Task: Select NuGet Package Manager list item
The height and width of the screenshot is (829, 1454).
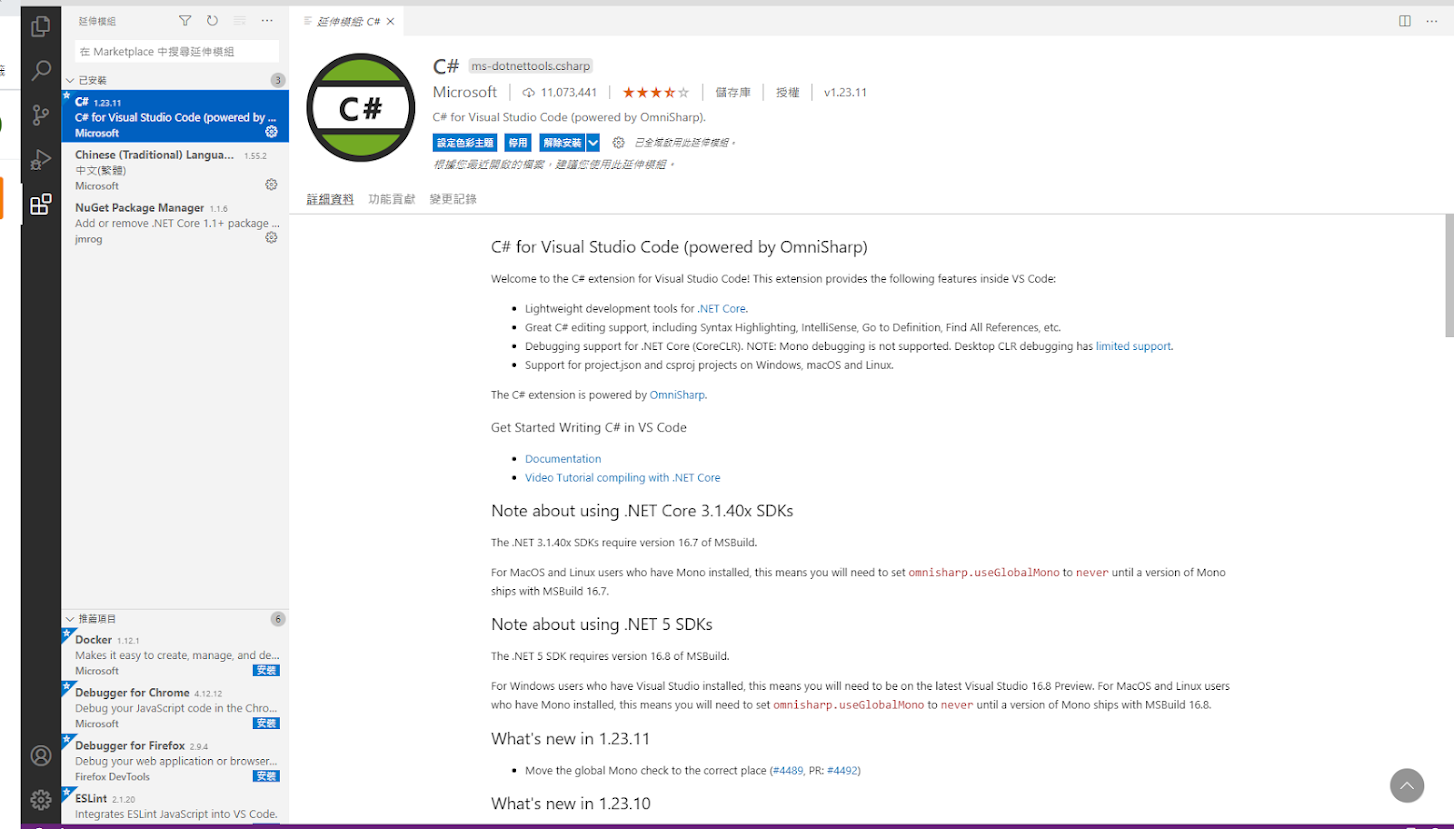Action: 175,222
